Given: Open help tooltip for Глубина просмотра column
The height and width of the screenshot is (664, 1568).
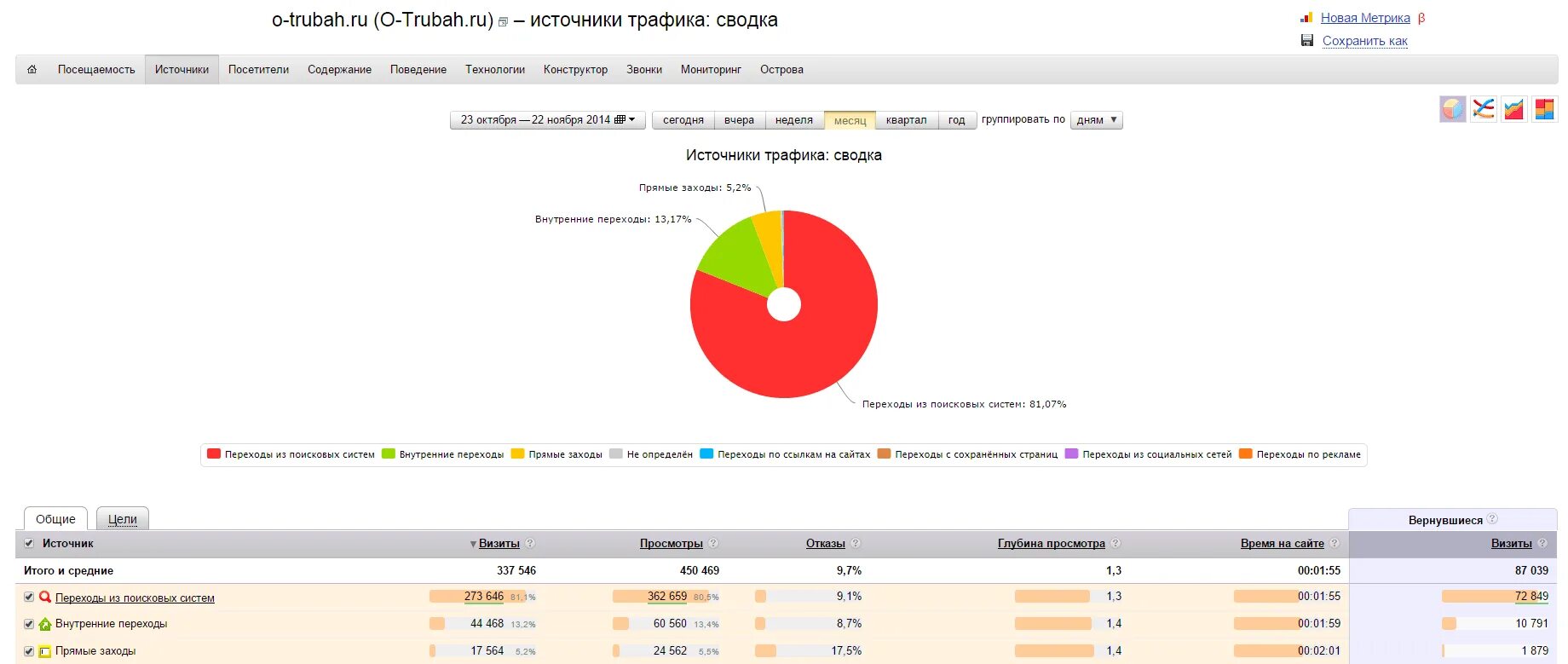Looking at the screenshot, I should pyautogui.click(x=1115, y=543).
